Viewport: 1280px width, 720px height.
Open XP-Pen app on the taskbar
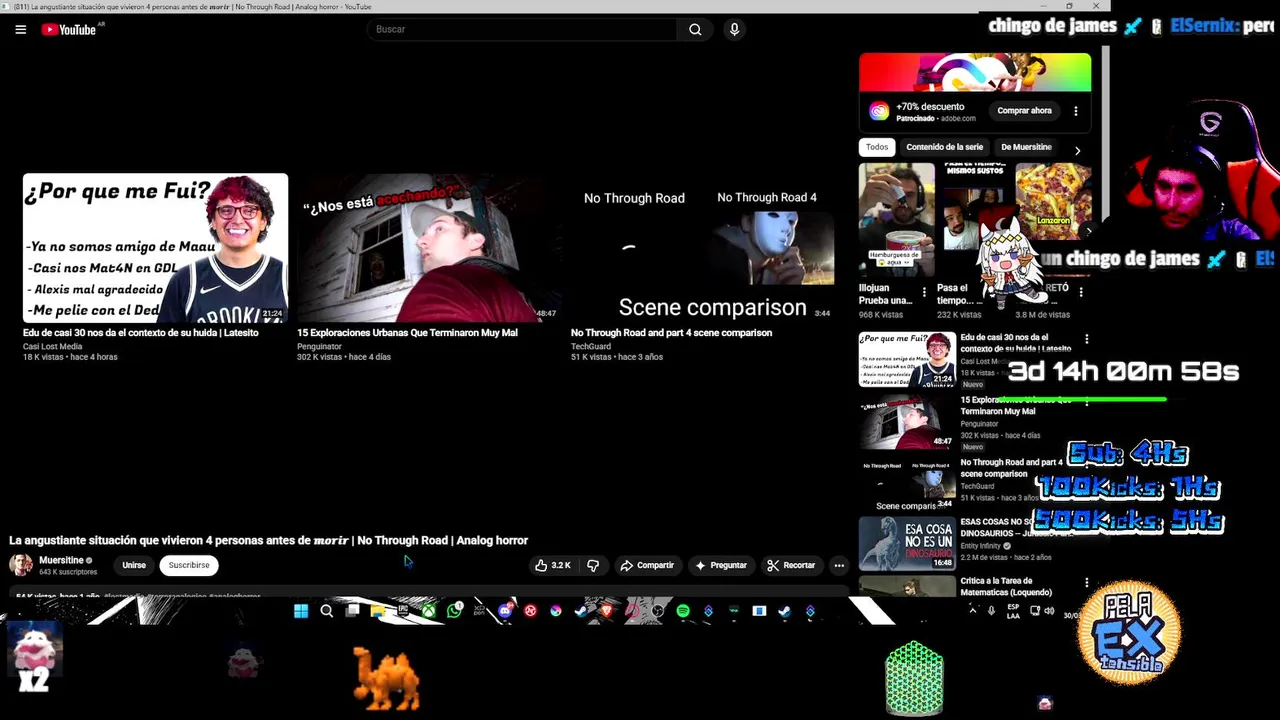(479, 611)
